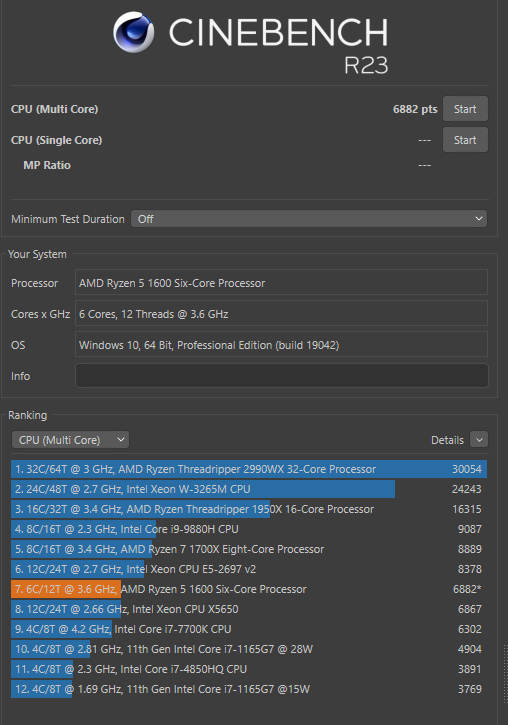The image size is (508, 725).
Task: Select ranking row Ryzen 7 1700X Eight-Core
Action: pos(249,549)
